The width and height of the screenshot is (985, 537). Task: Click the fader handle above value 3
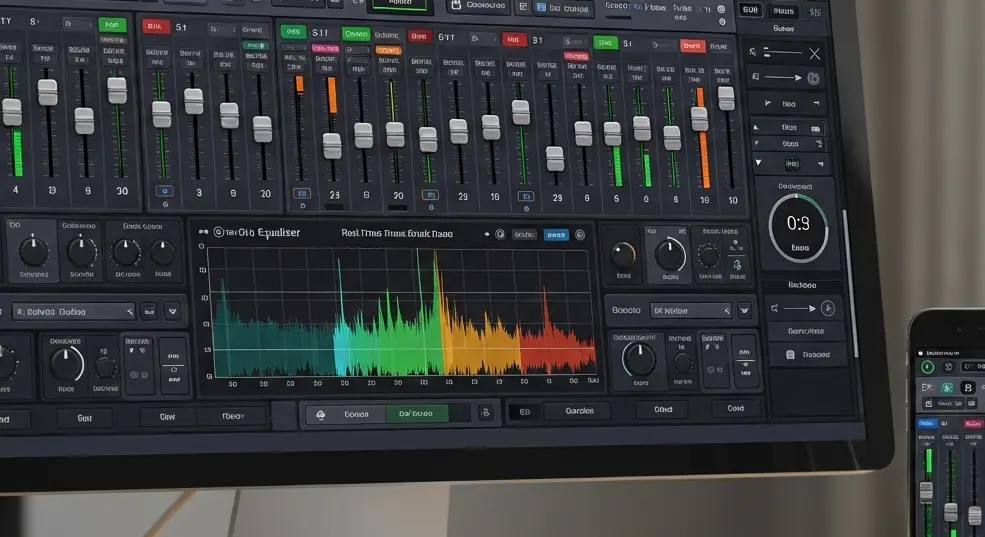coord(193,102)
